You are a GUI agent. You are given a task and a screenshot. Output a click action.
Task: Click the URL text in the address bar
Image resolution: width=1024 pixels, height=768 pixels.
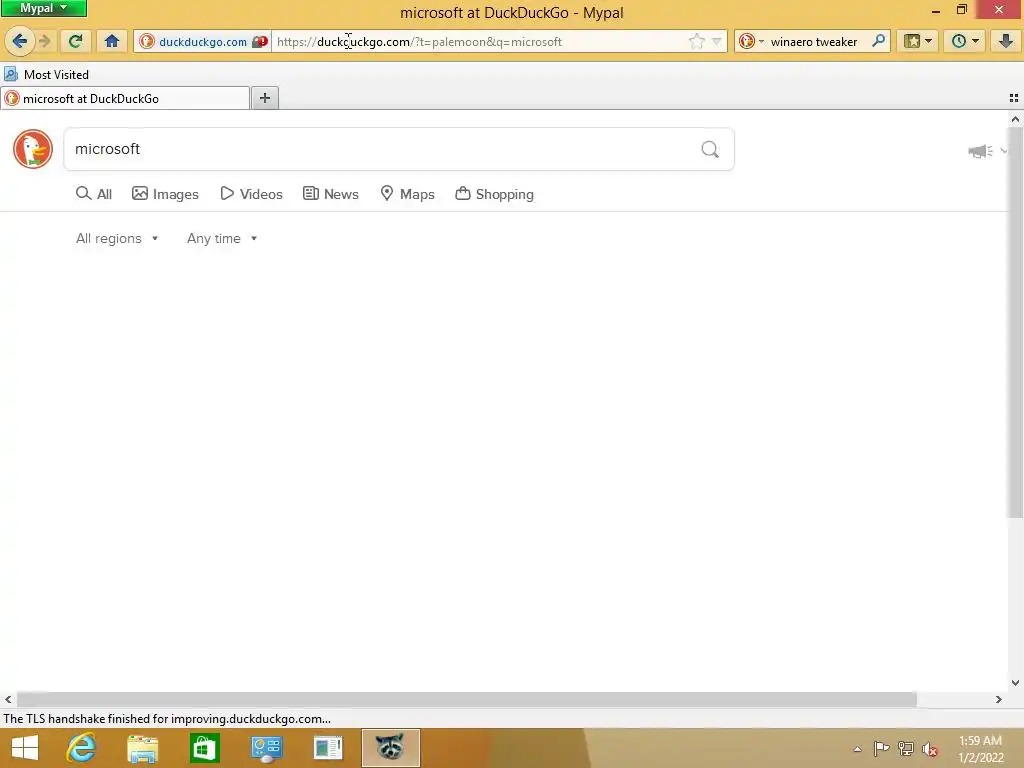tap(419, 41)
